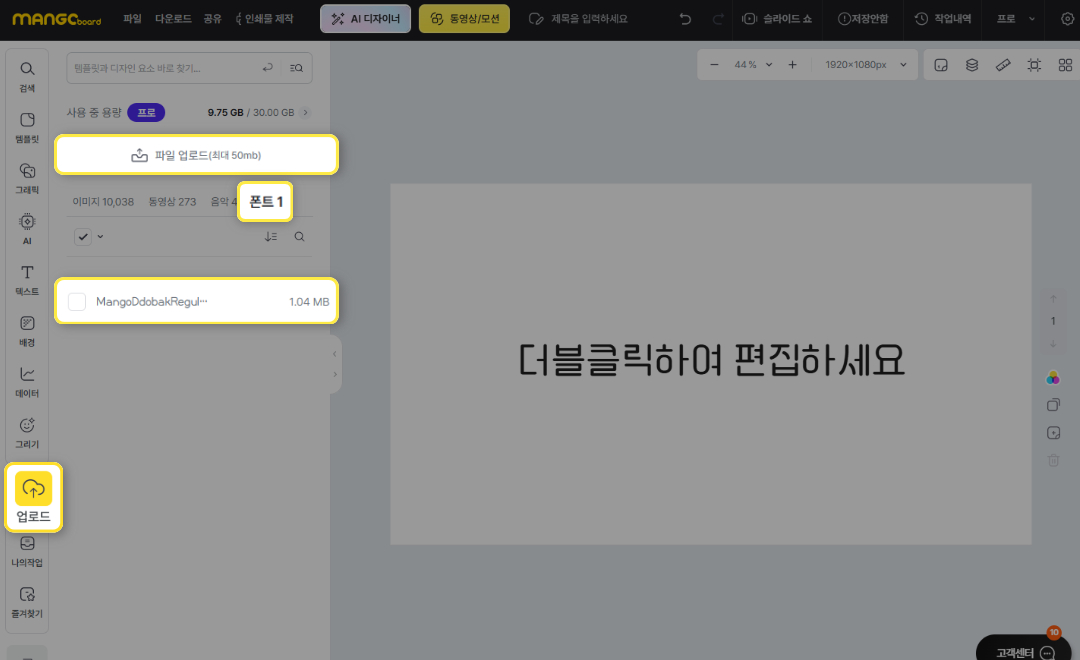The image size is (1080, 660).
Task: Click the sort order icon in the file list
Action: click(271, 237)
